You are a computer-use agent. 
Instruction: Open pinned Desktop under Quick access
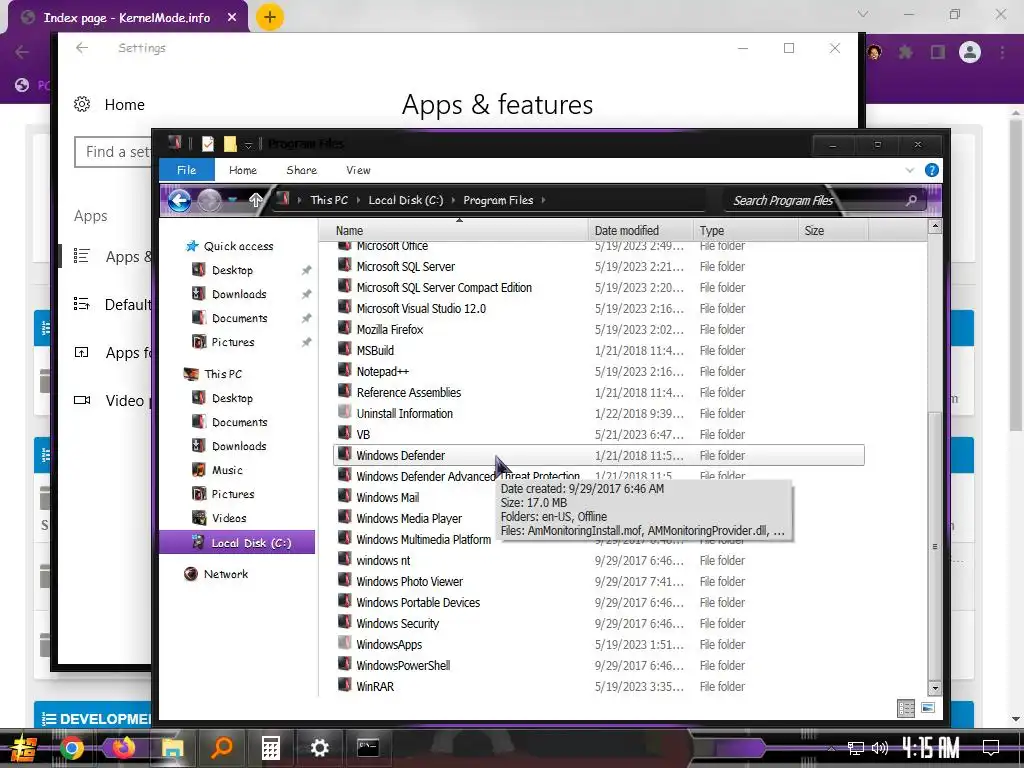tap(232, 270)
